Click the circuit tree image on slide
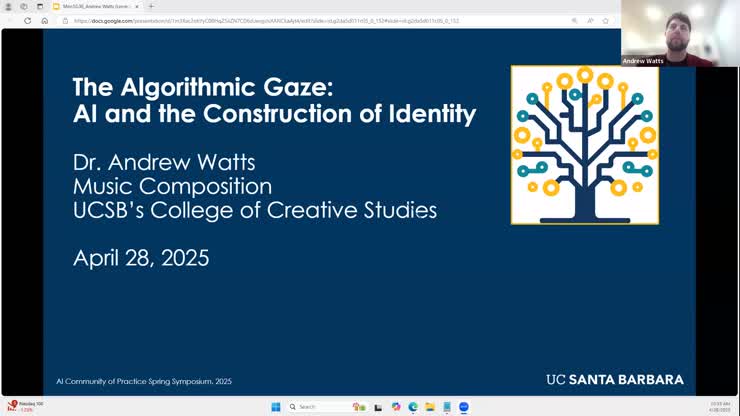The image size is (740, 416). coord(585,145)
